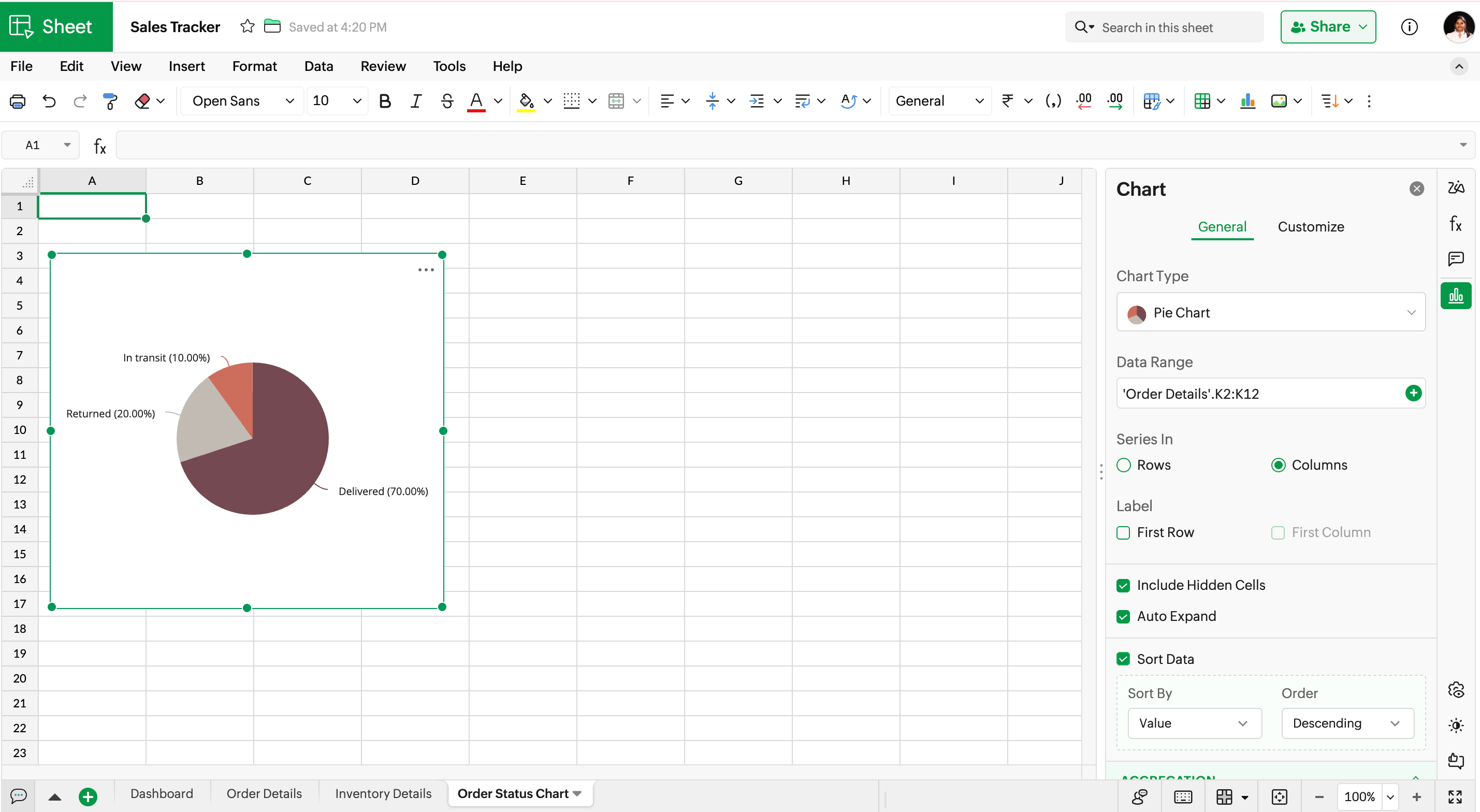Image resolution: width=1480 pixels, height=812 pixels.
Task: Open the comments sidebar panel icon
Action: [1455, 258]
